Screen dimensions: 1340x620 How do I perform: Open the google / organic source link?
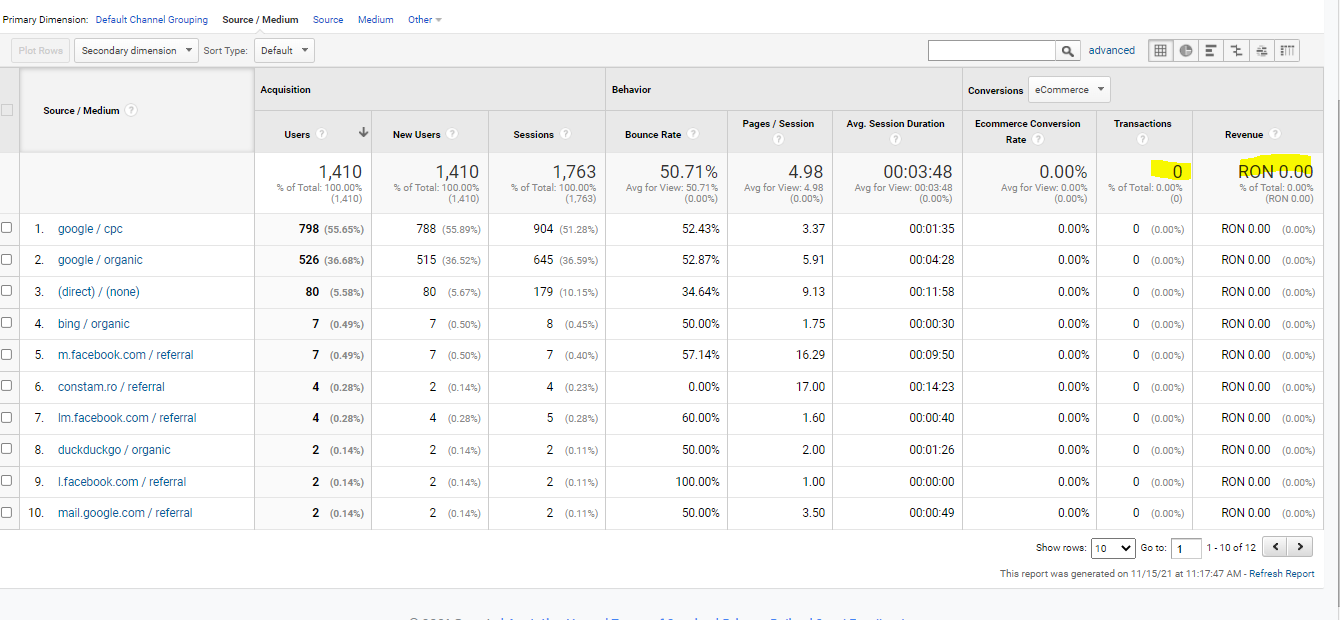tap(100, 260)
